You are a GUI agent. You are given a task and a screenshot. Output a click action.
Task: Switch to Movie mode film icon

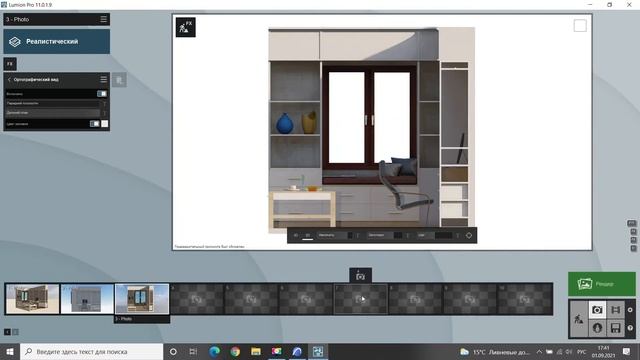(616, 310)
